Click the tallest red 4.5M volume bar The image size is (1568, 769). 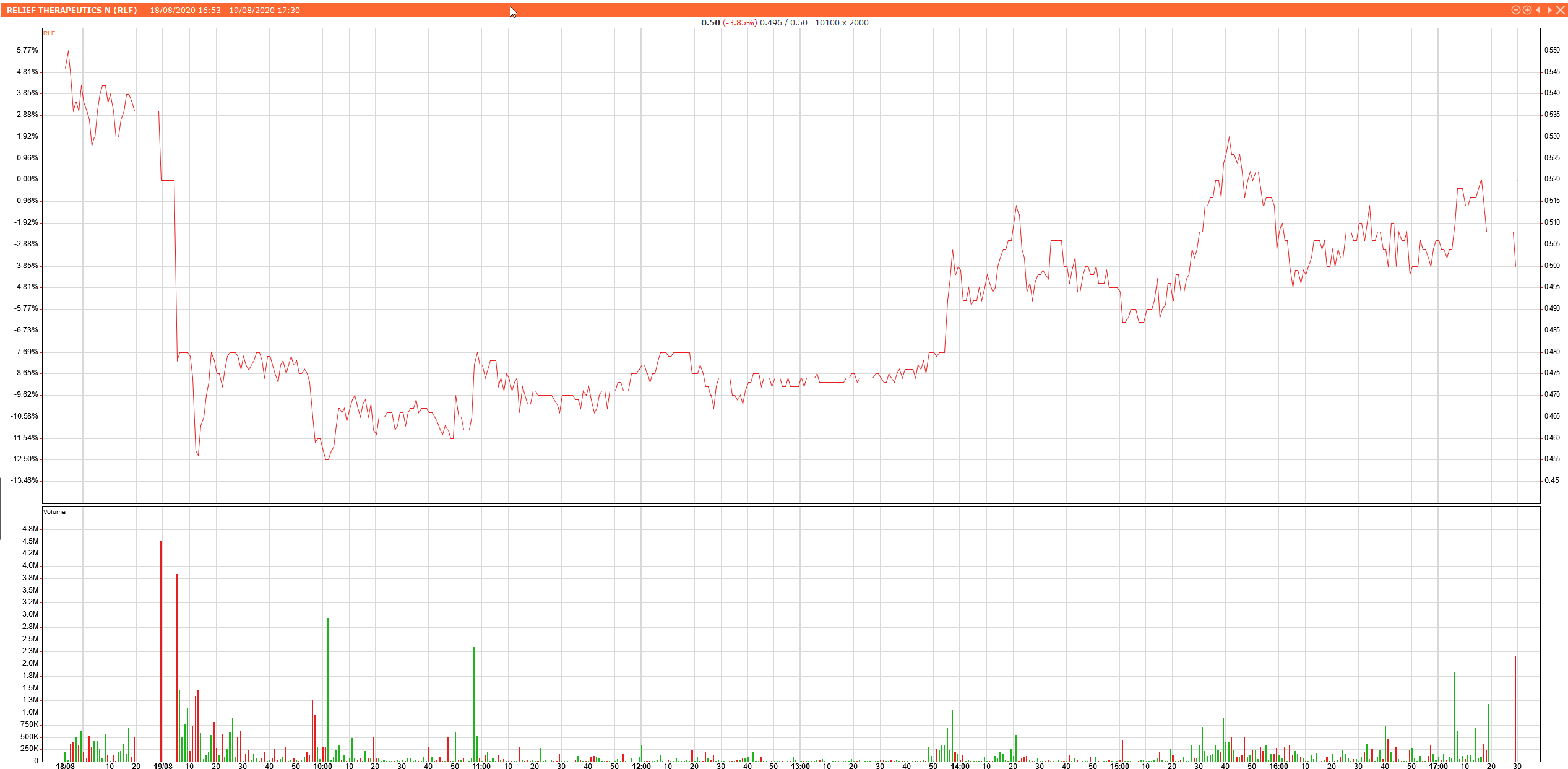pos(161,650)
